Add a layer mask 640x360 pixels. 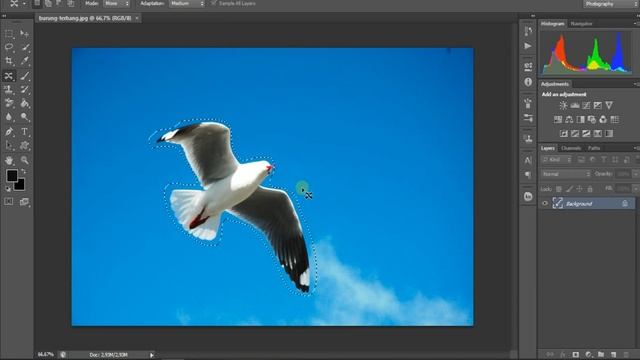coord(575,355)
